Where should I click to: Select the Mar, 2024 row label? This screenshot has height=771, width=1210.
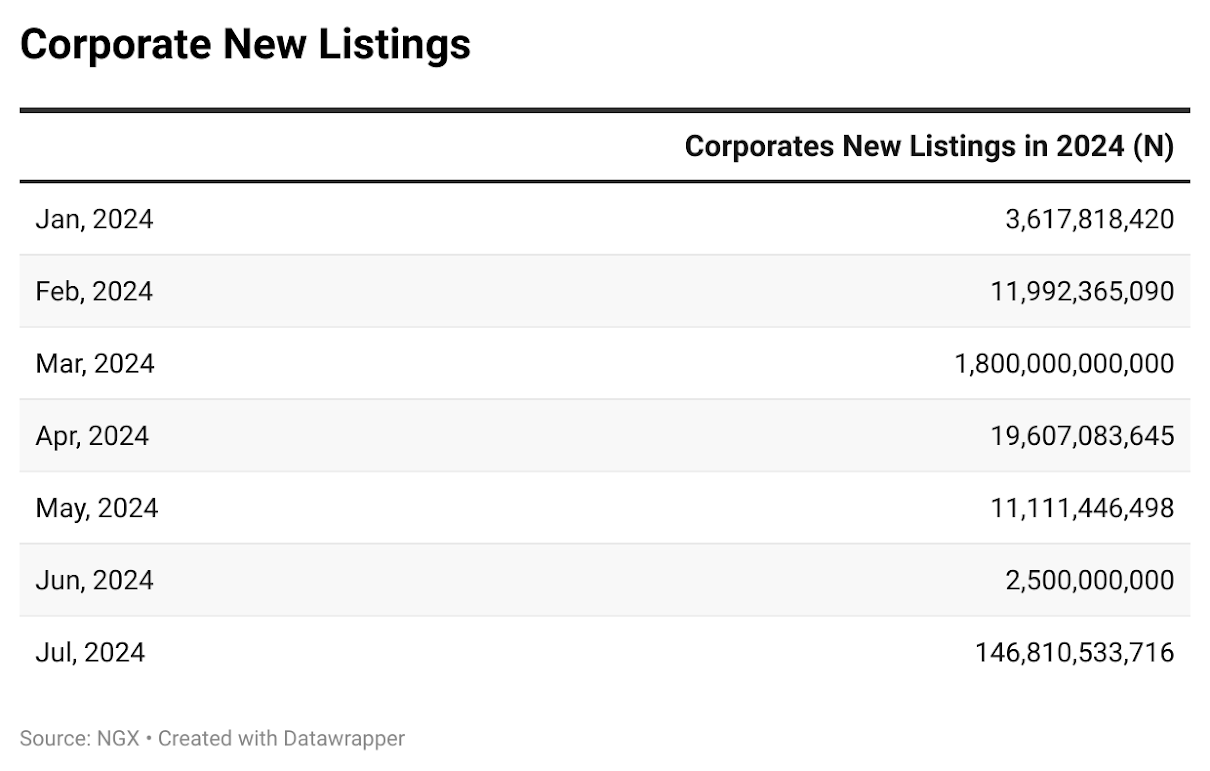coord(95,363)
